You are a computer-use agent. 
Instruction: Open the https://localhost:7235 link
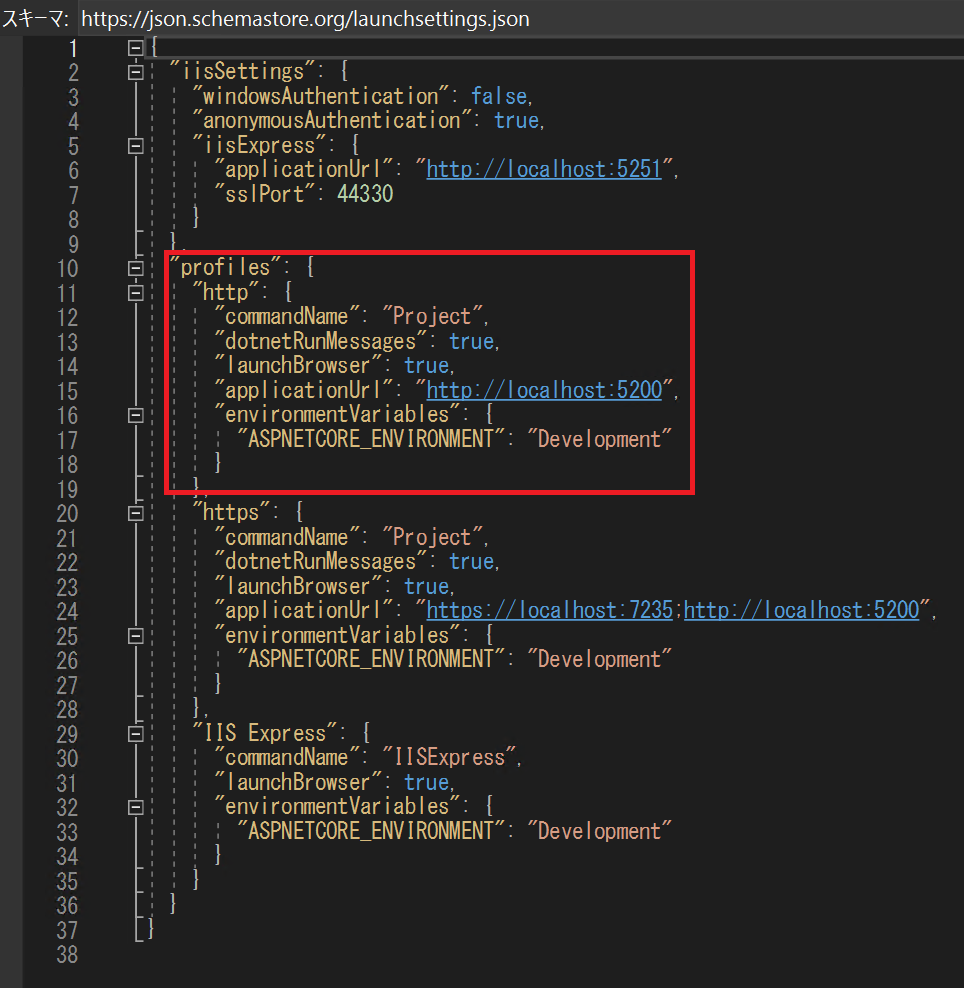[x=549, y=610]
